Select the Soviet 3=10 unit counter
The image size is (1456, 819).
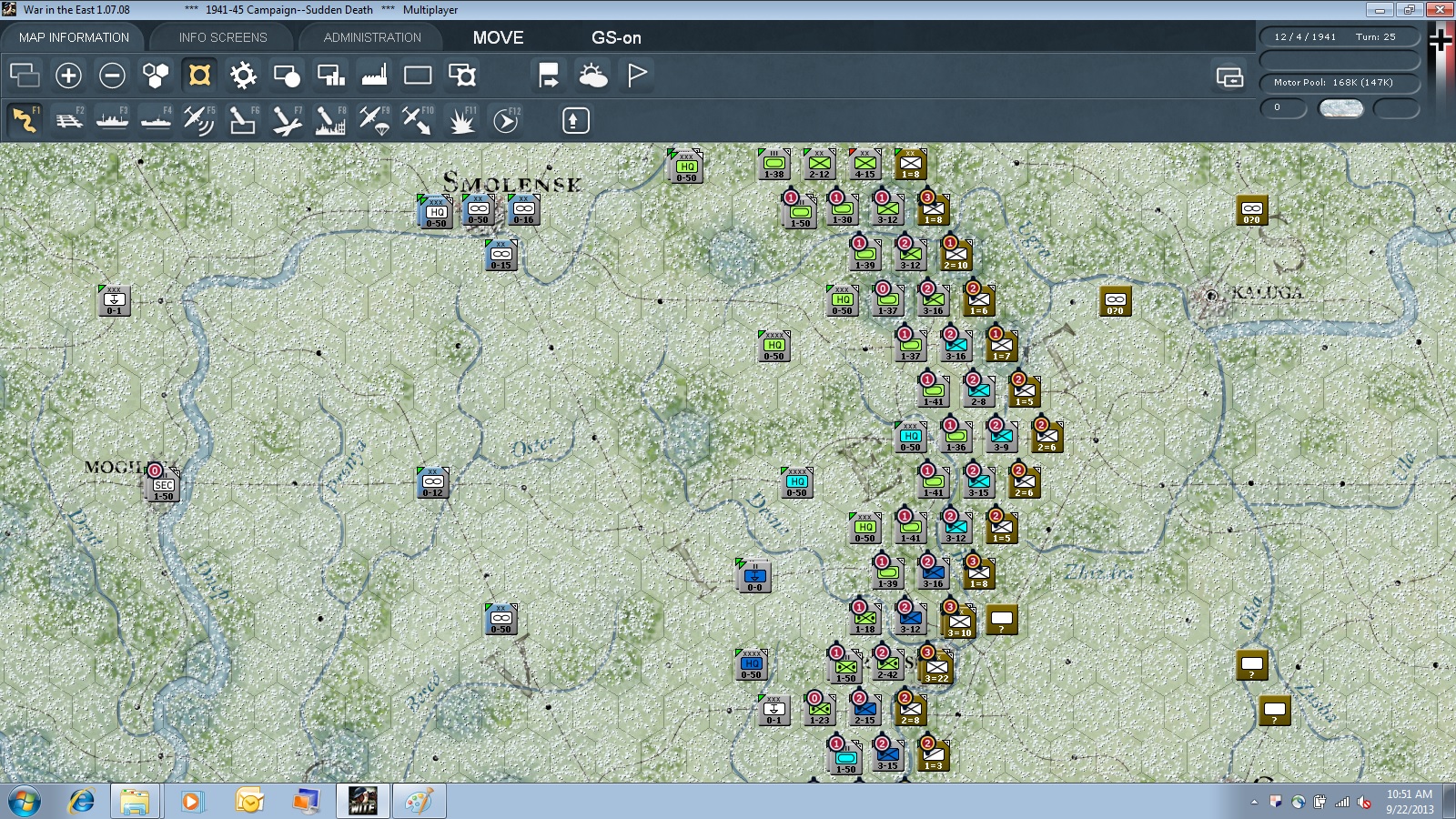[959, 622]
